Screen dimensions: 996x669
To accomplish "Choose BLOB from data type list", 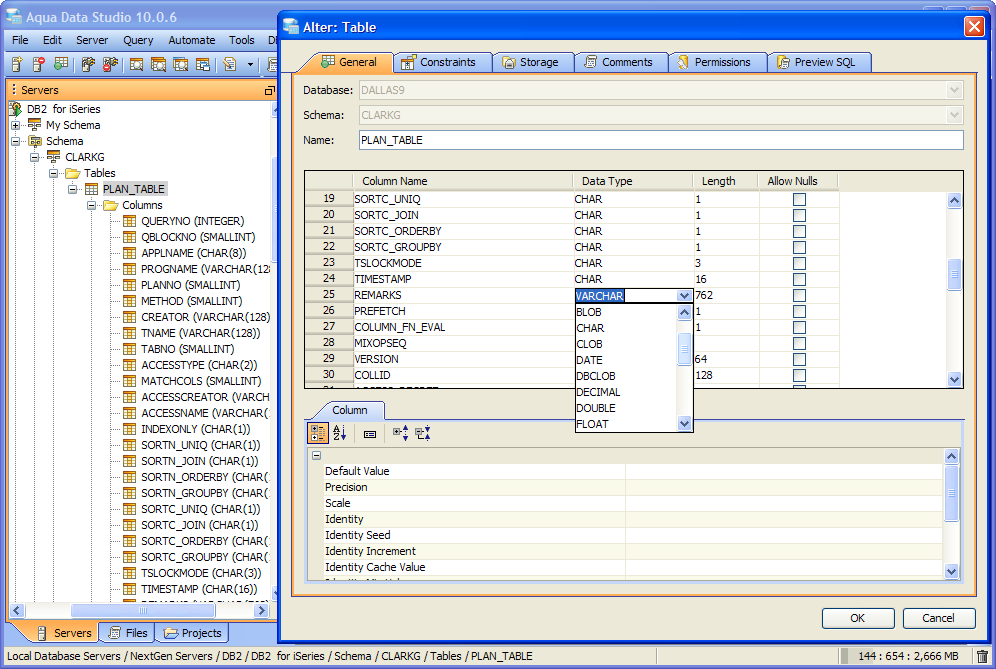I will click(626, 312).
